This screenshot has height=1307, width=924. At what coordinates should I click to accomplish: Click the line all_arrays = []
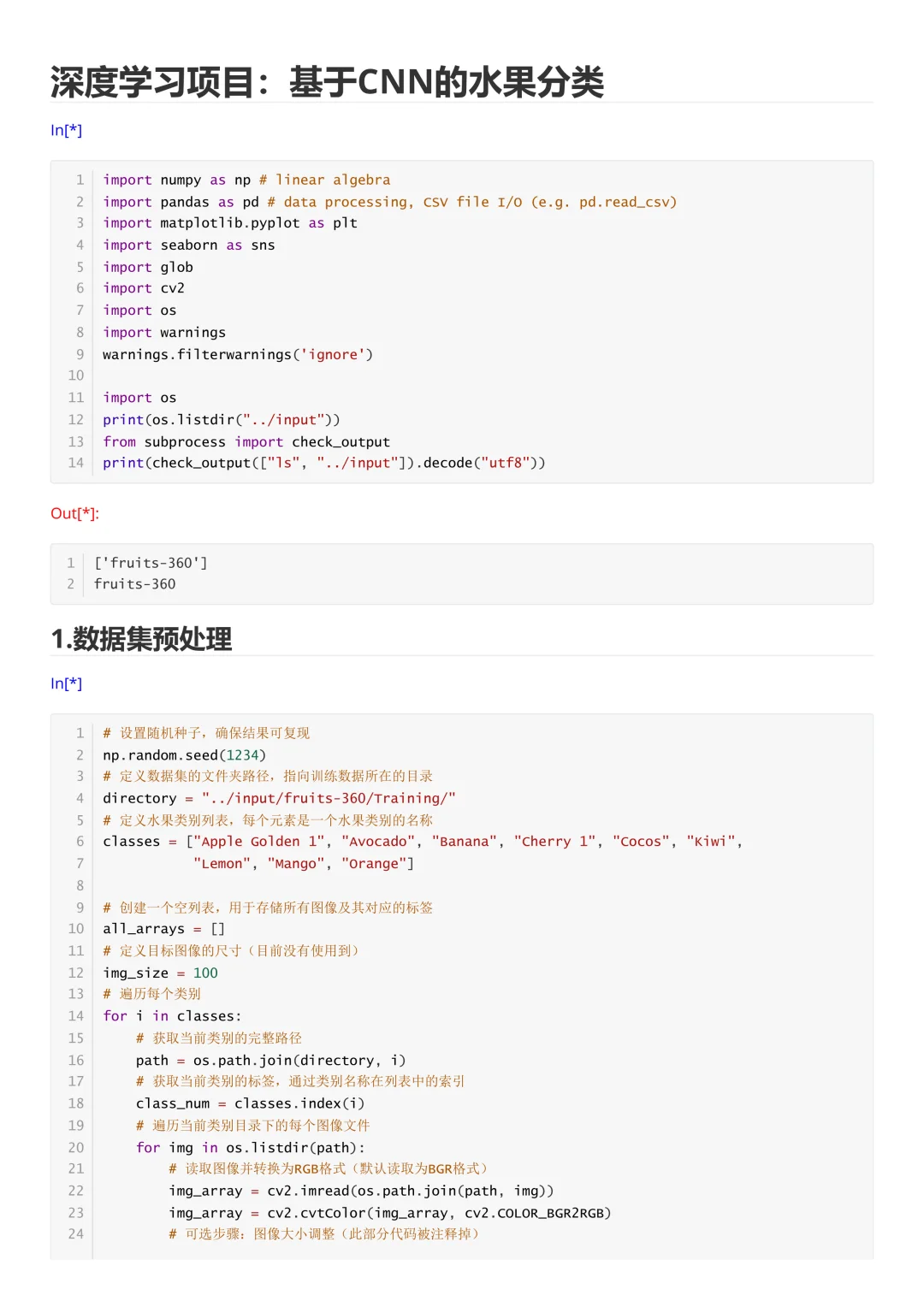[164, 929]
